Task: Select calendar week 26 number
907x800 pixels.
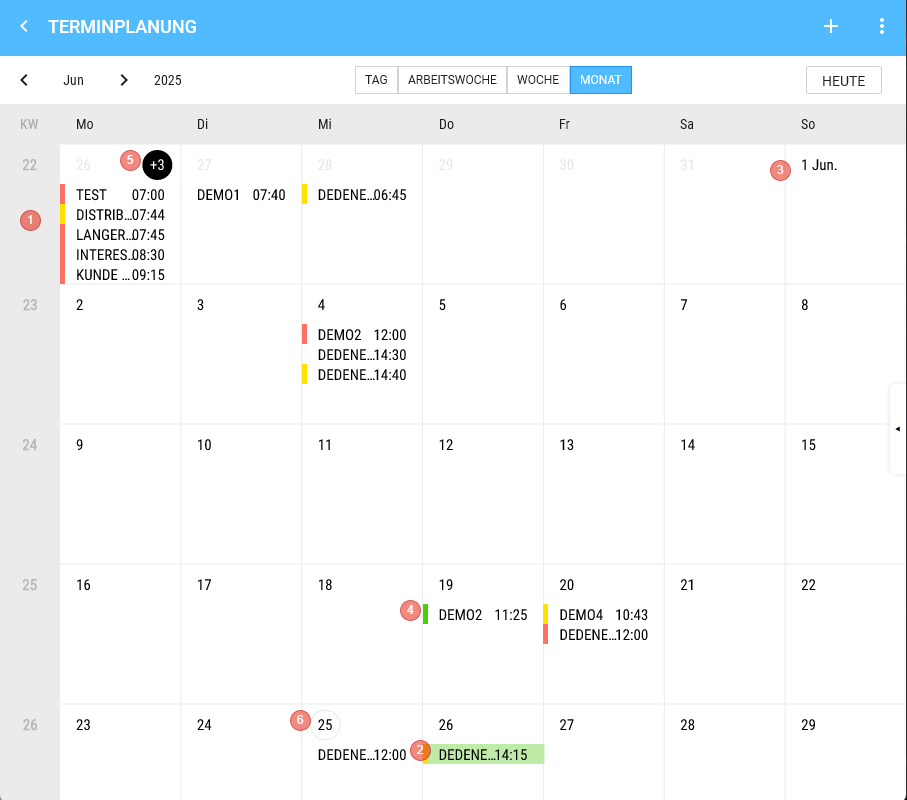Action: click(x=30, y=725)
